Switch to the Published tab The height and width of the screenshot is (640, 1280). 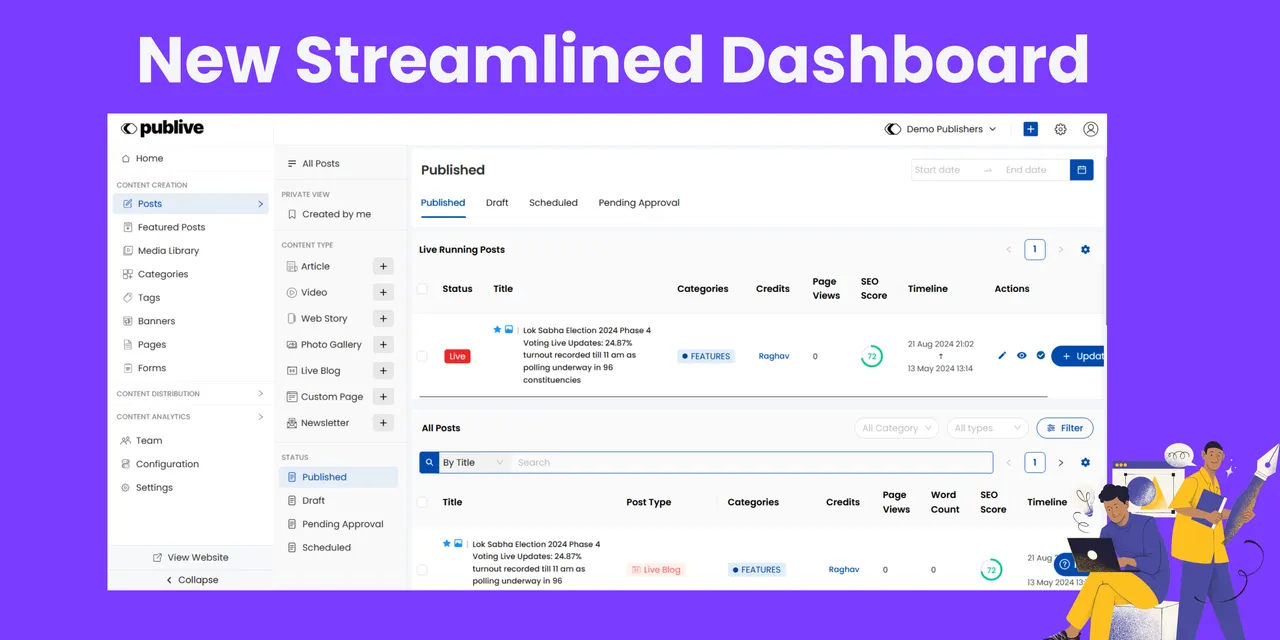[443, 203]
